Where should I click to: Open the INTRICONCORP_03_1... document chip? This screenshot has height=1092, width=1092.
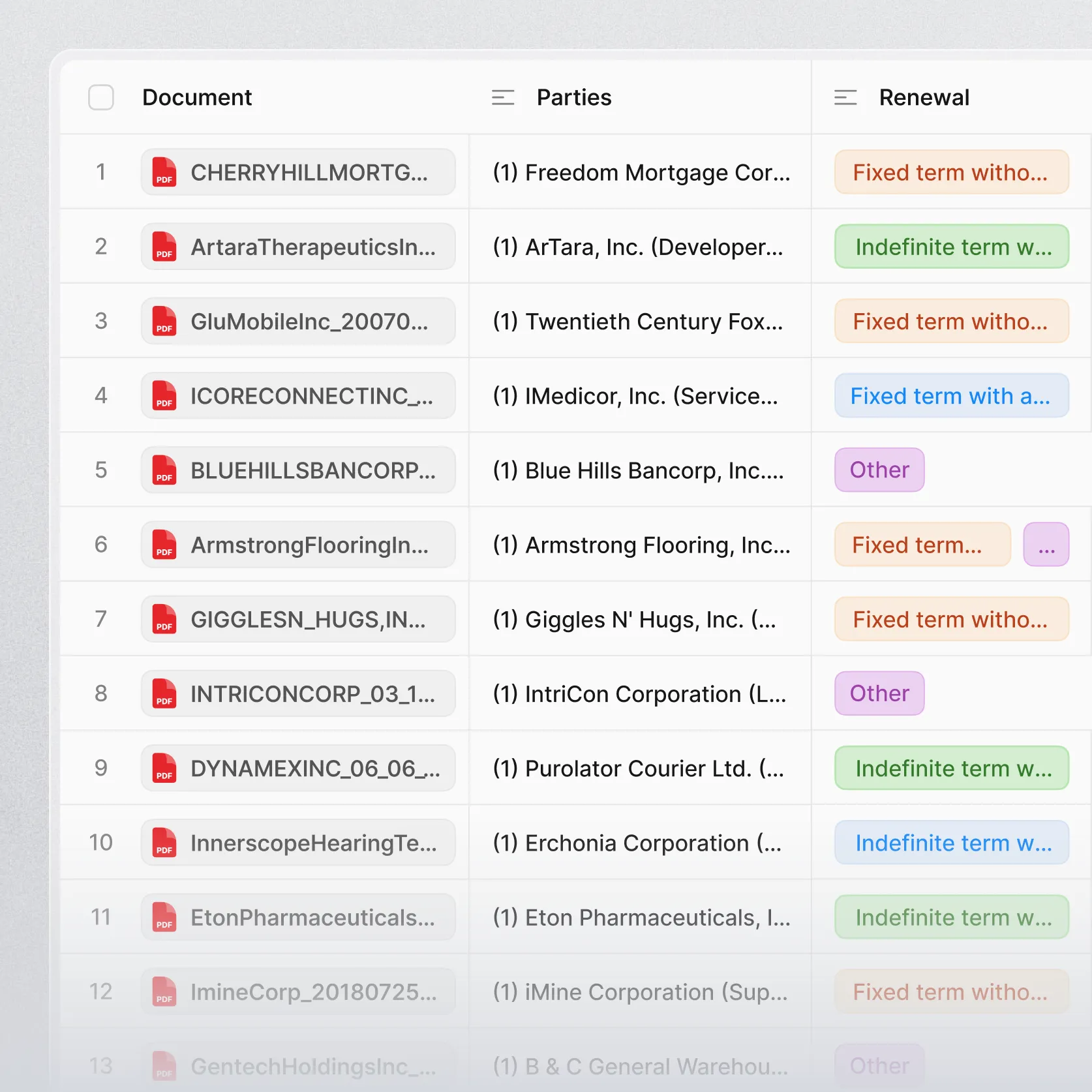[298, 693]
